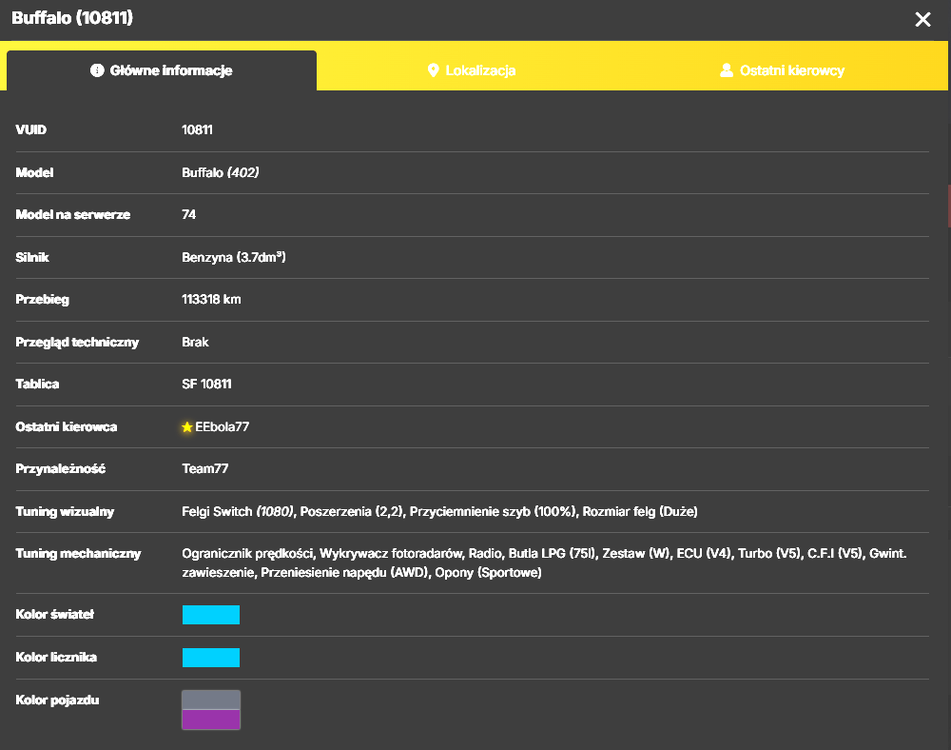Click the Przebieg label

click(x=42, y=300)
